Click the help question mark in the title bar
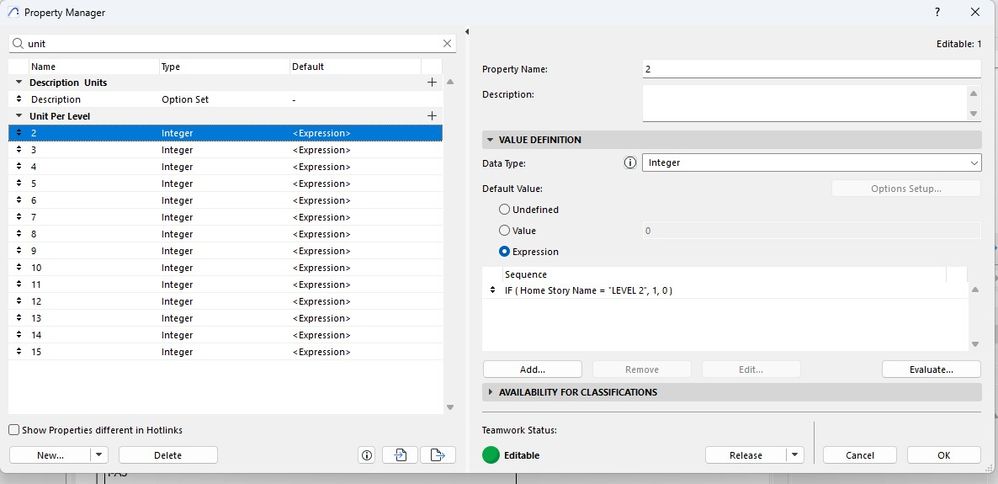The width and height of the screenshot is (998, 484). click(938, 12)
